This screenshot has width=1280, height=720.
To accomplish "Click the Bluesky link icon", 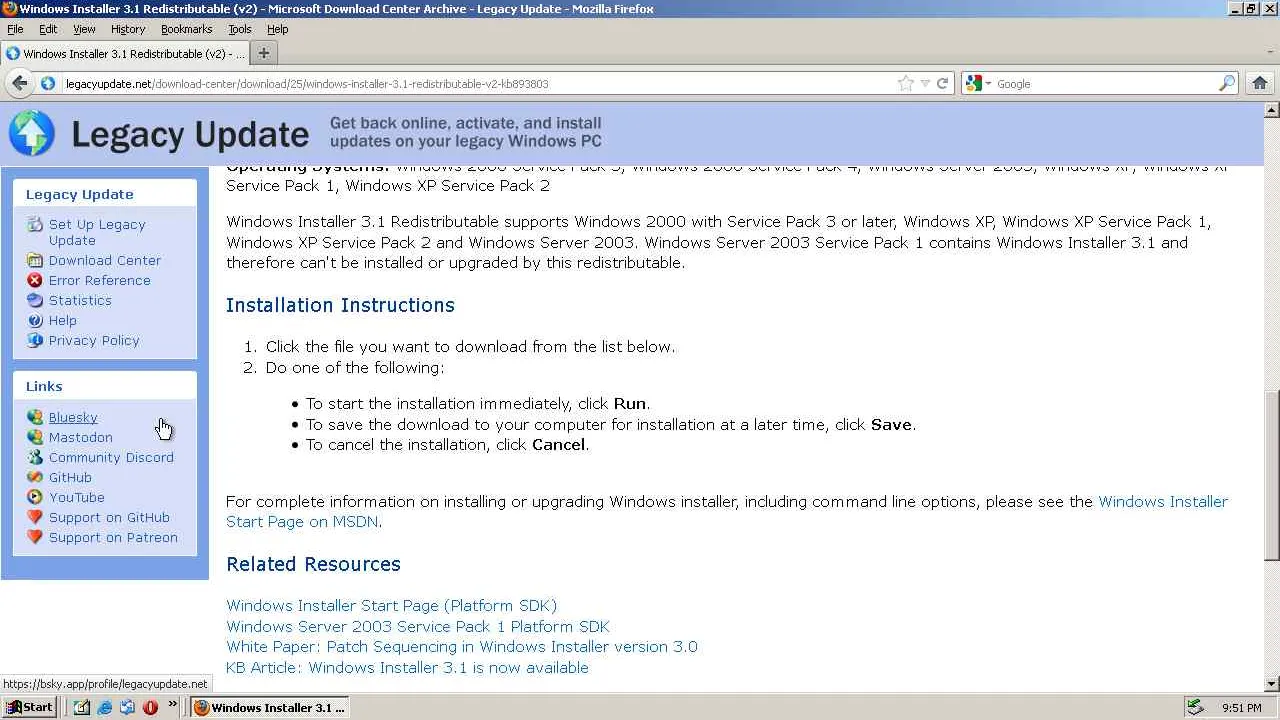I will click(35, 417).
